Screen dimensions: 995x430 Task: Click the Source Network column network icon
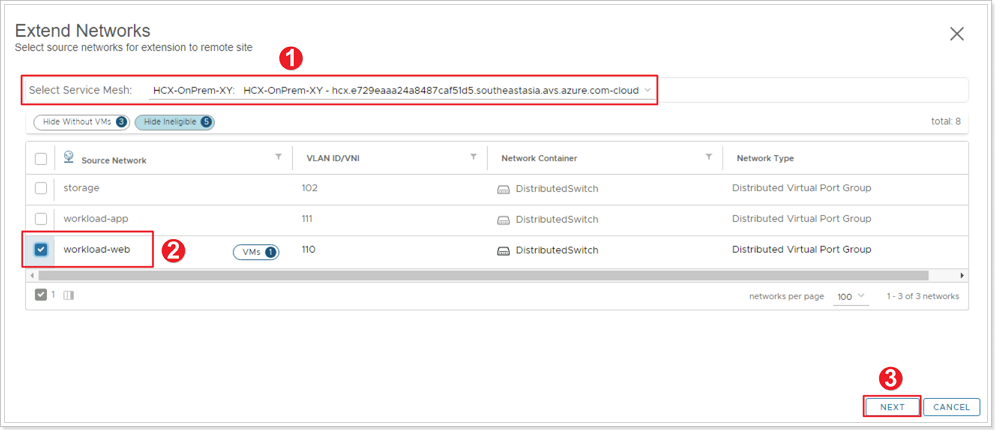[x=69, y=157]
